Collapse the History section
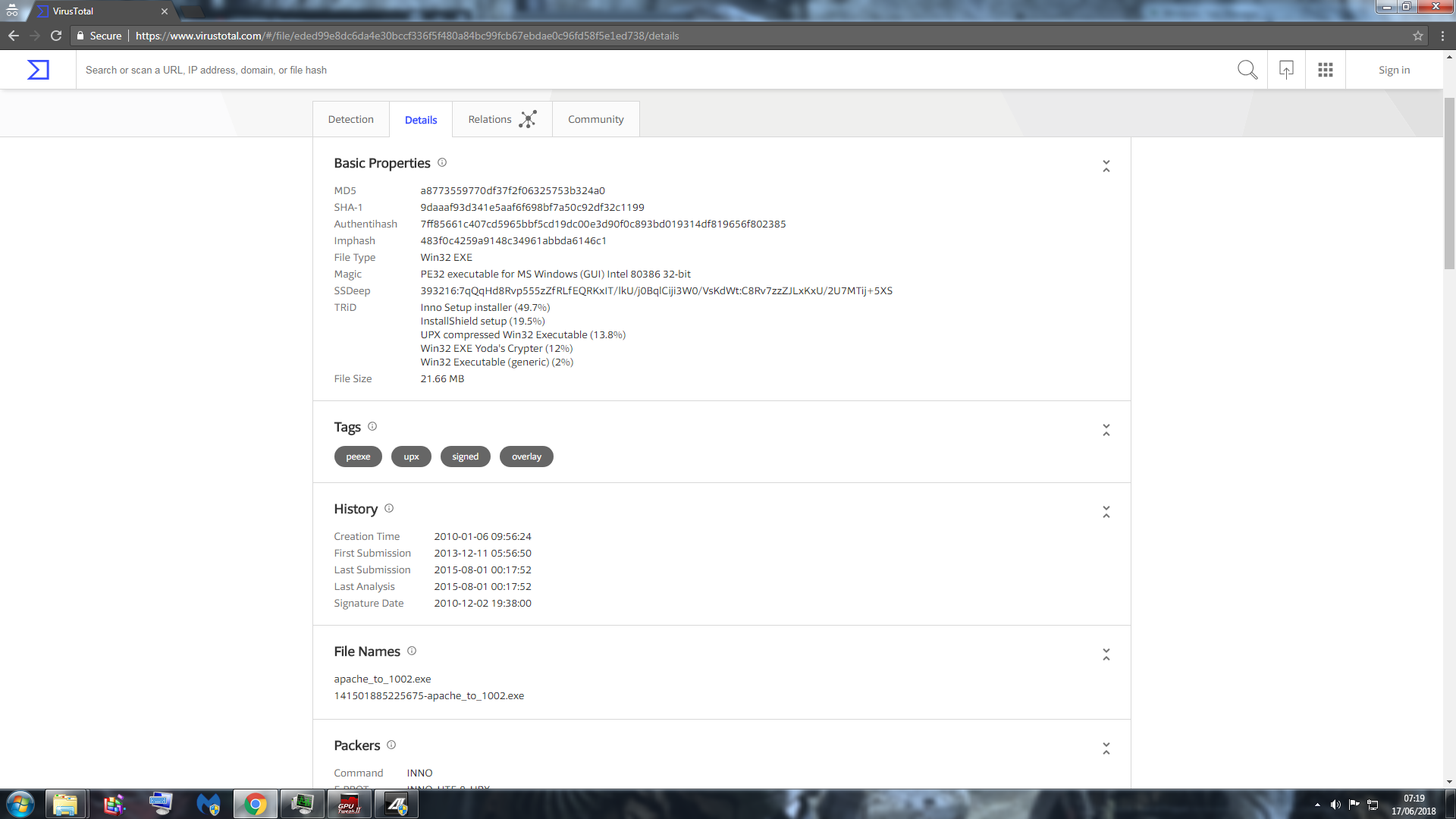Screen dimensions: 1456x819 [x=1106, y=512]
